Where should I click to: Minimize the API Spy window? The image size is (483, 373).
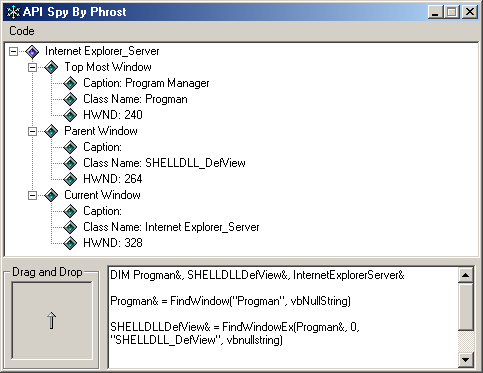[x=435, y=12]
